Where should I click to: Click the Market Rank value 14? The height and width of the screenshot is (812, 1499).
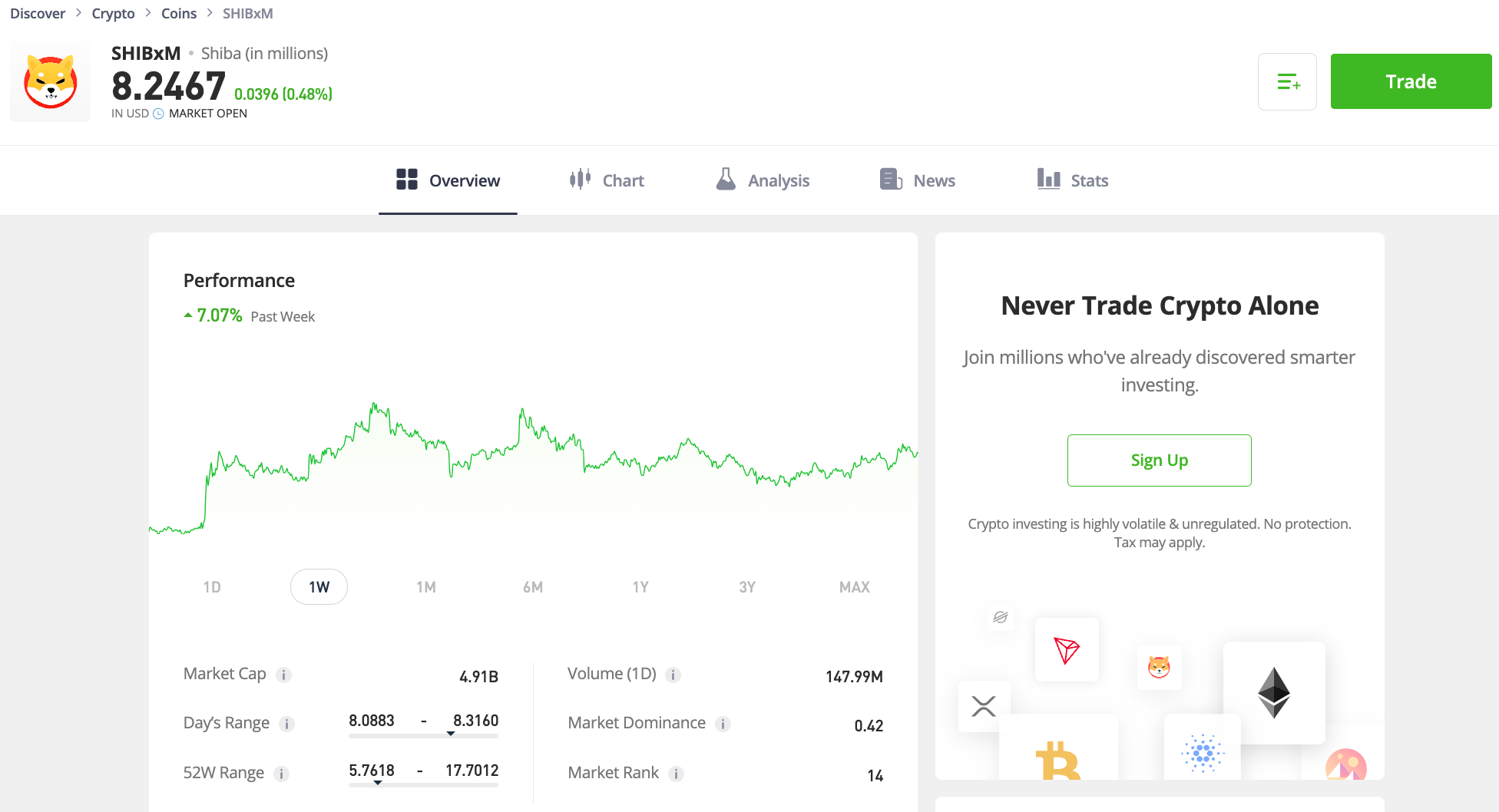(875, 776)
